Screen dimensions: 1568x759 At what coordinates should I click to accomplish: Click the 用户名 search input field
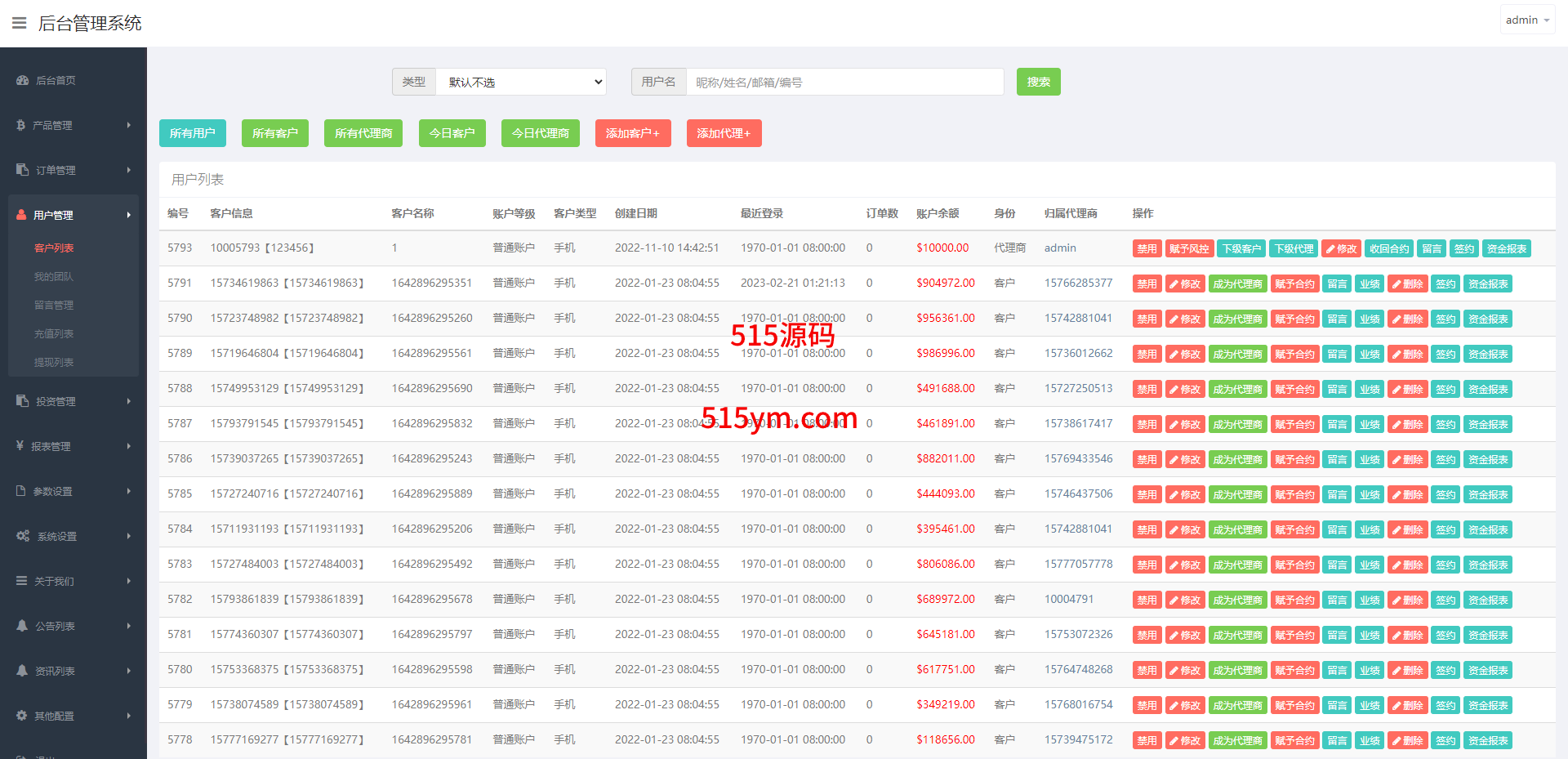click(x=844, y=82)
